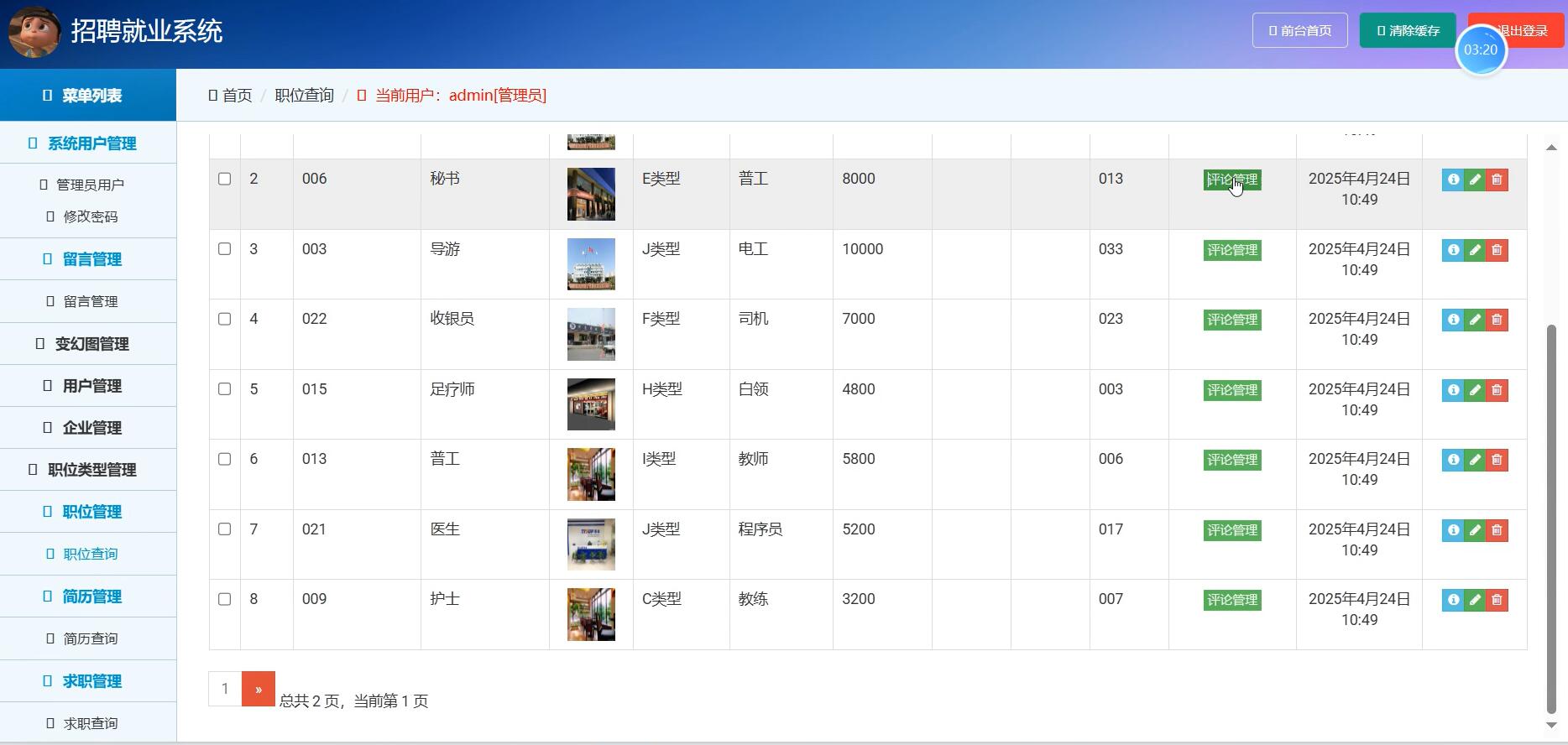Image resolution: width=1568 pixels, height=745 pixels.
Task: Collapse 职位管理 menu group
Action: 88,512
